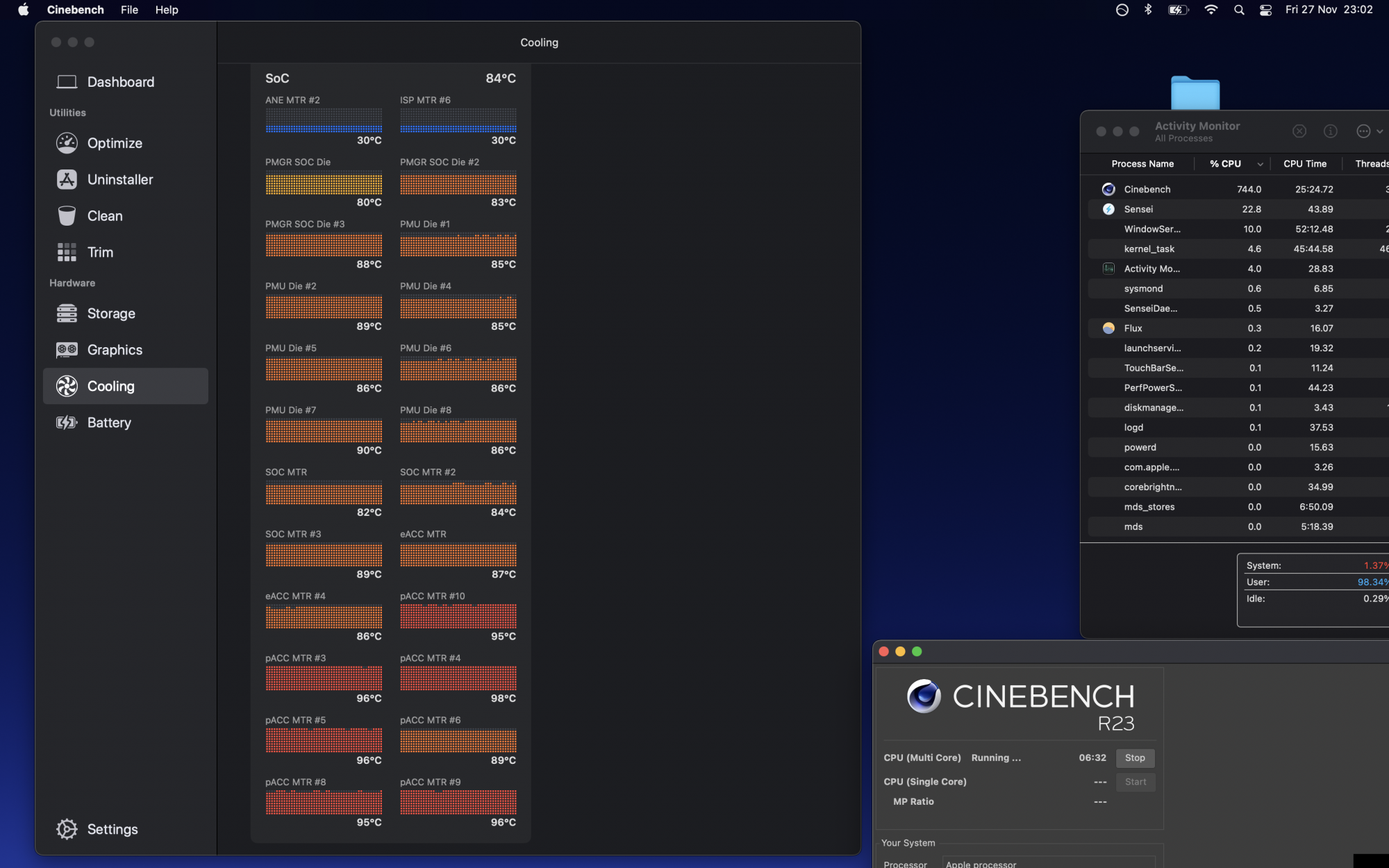Click the Activity Monitor info button
Image resolution: width=1389 pixels, height=868 pixels.
click(1330, 131)
